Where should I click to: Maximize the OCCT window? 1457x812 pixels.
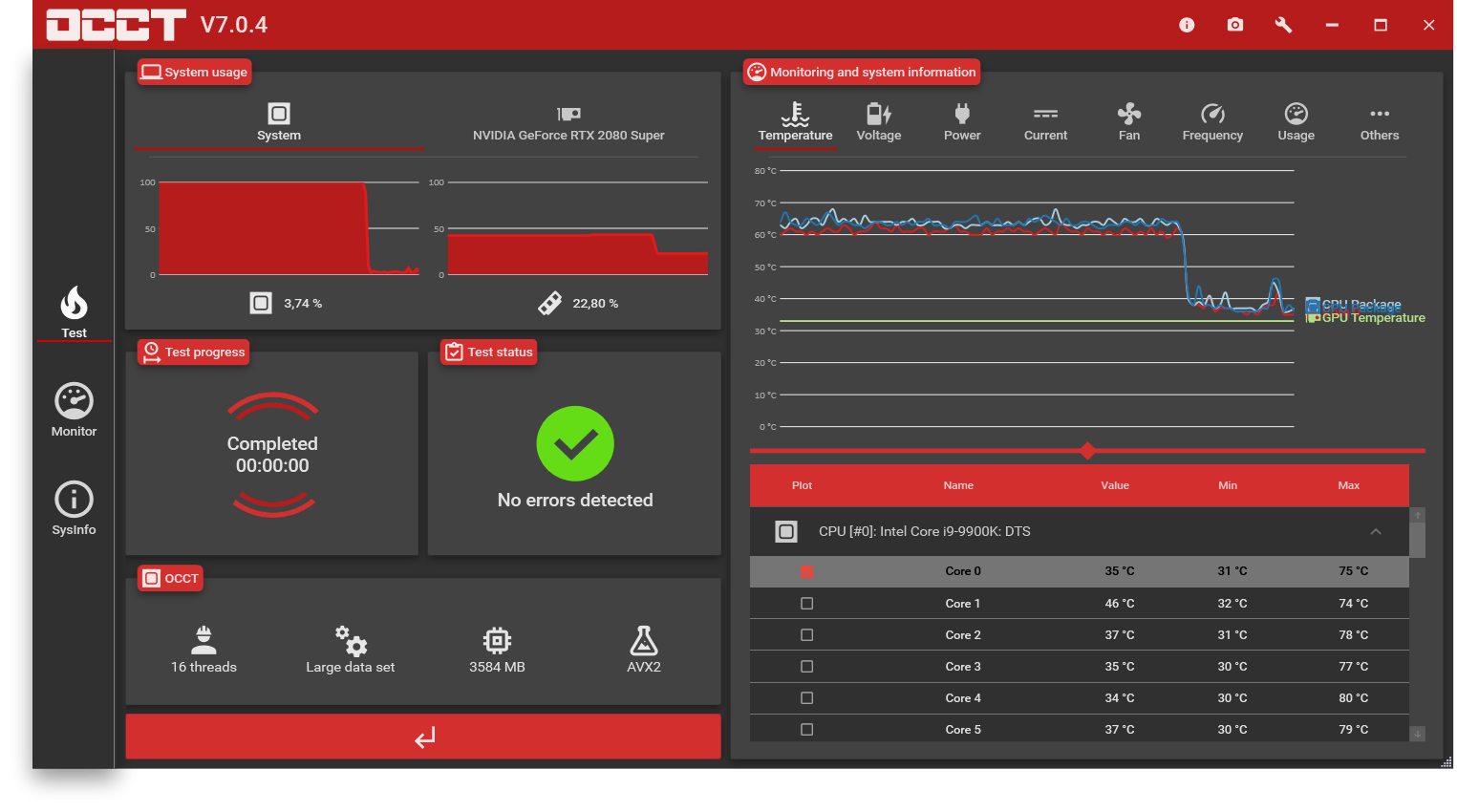[x=1381, y=25]
